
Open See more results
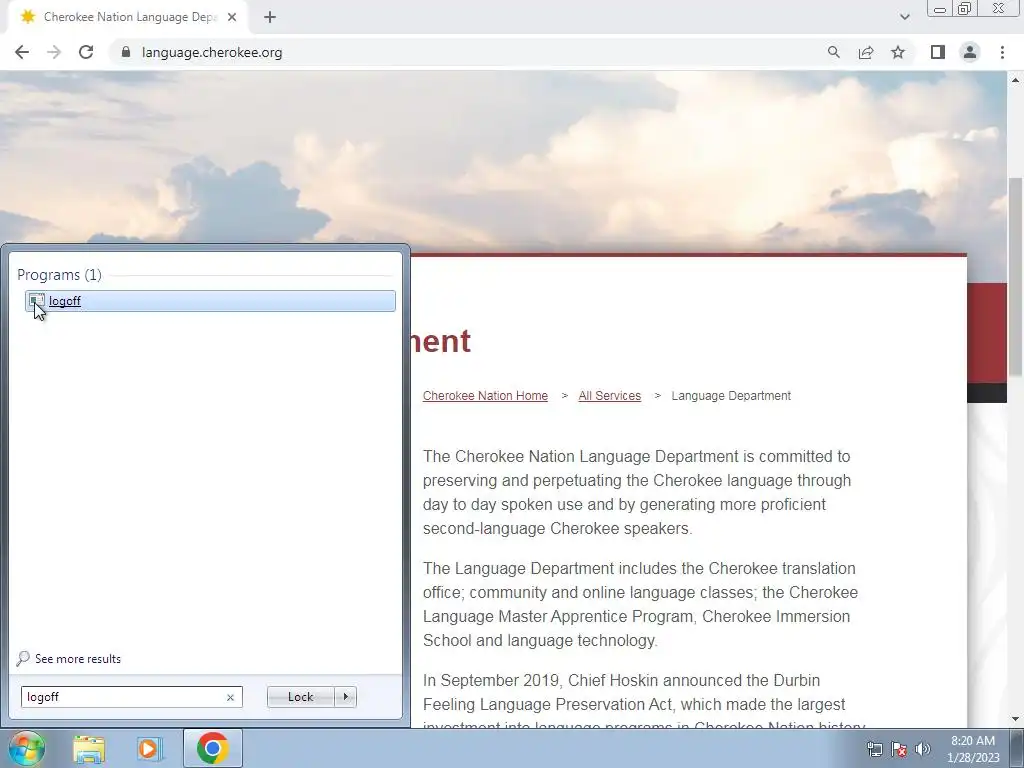click(x=69, y=658)
